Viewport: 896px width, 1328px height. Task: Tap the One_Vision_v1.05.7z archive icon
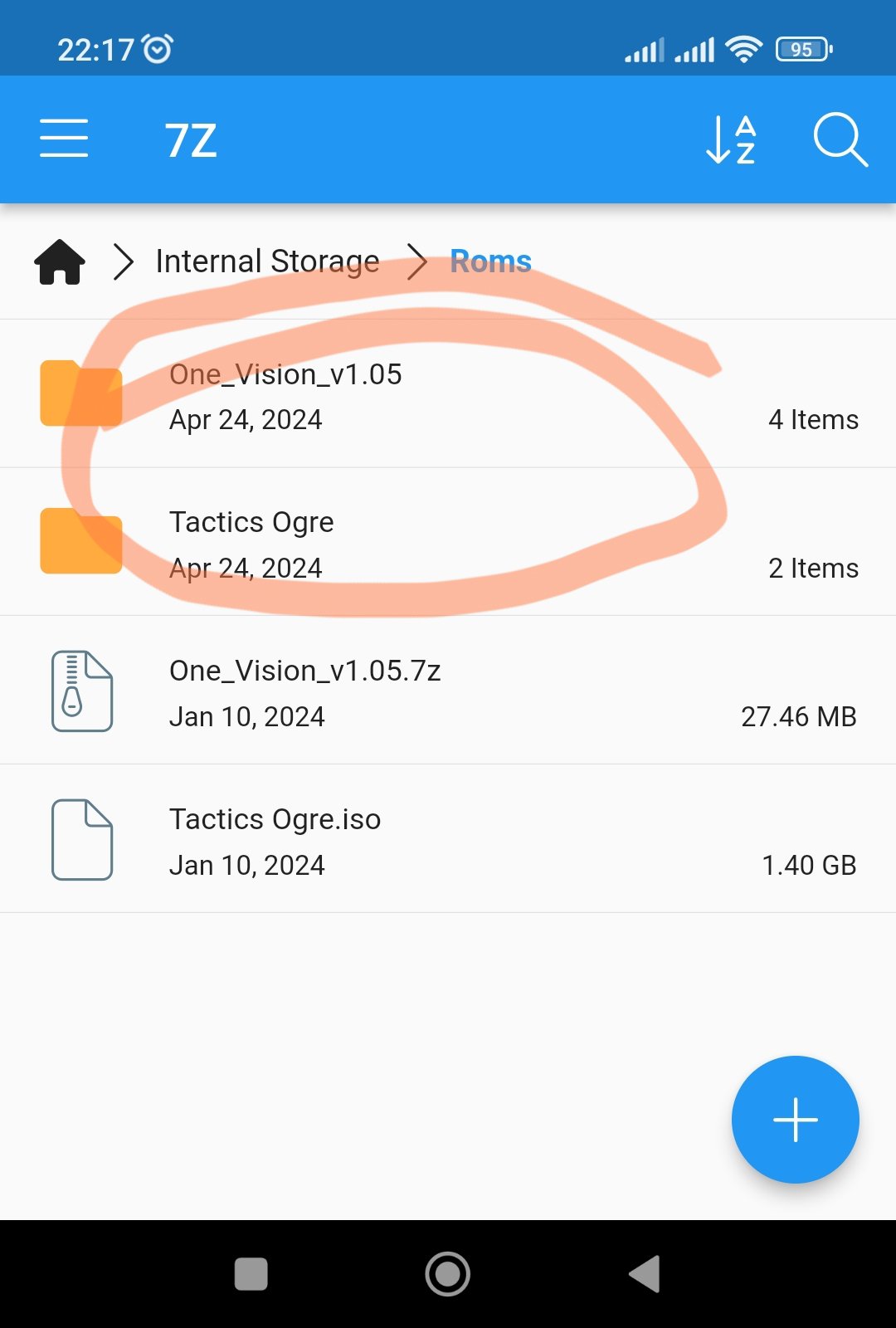[x=81, y=691]
